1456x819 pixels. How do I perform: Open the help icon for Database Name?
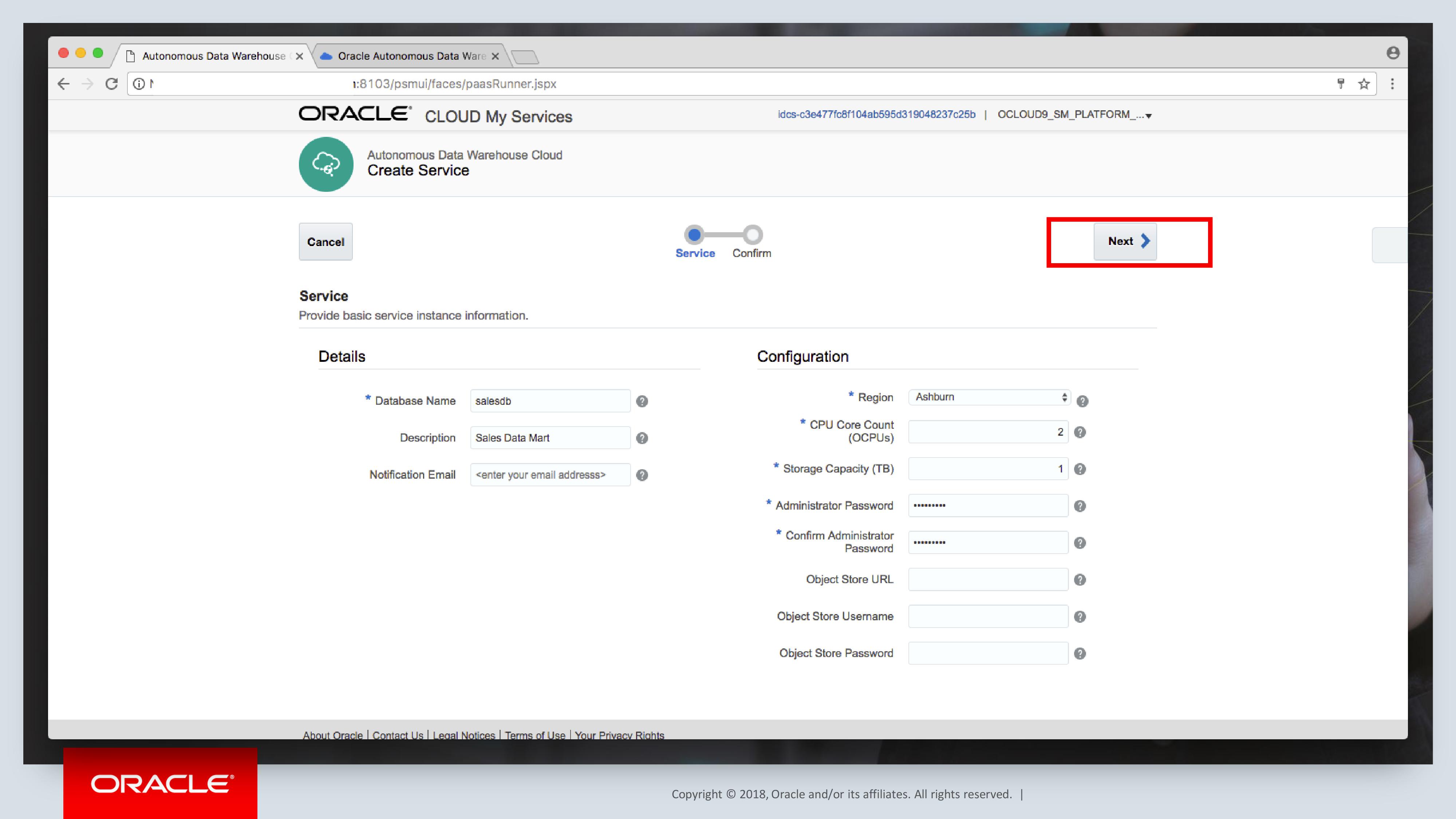642,401
